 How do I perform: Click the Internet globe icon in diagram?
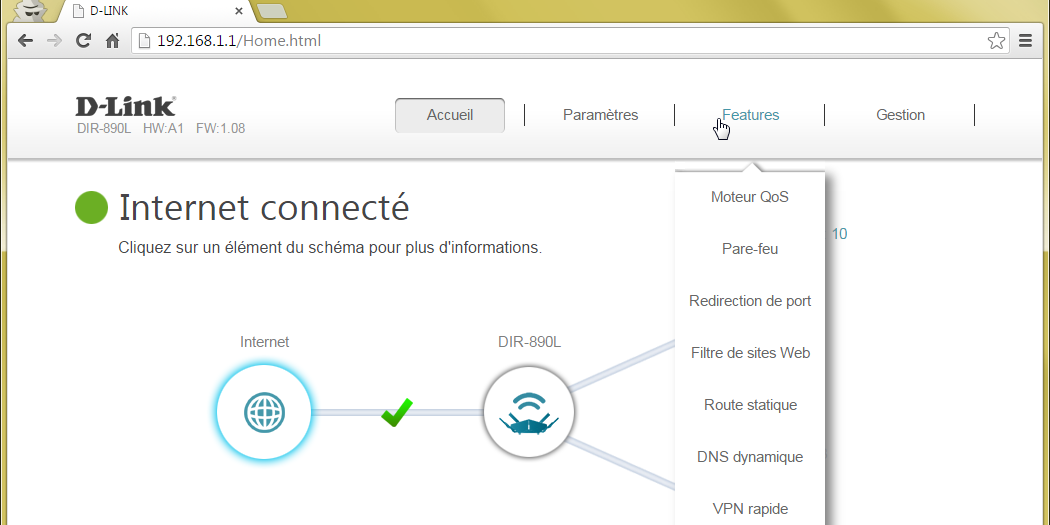coord(264,411)
